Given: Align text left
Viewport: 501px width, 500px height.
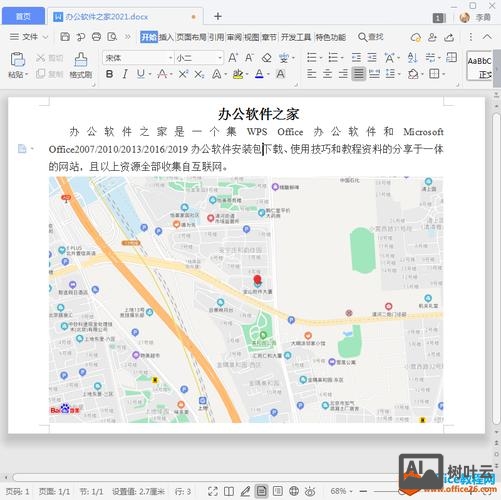Looking at the screenshot, I should [x=311, y=74].
